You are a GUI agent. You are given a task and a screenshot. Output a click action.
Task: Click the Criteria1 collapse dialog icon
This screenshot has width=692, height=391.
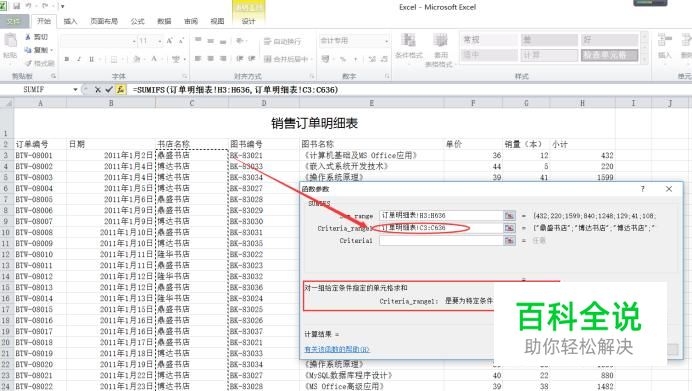(x=509, y=241)
